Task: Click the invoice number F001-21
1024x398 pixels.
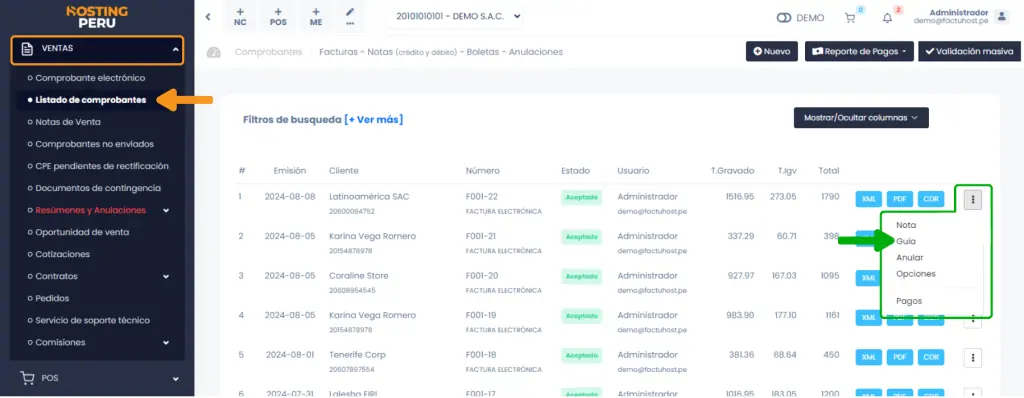Action: click(481, 236)
